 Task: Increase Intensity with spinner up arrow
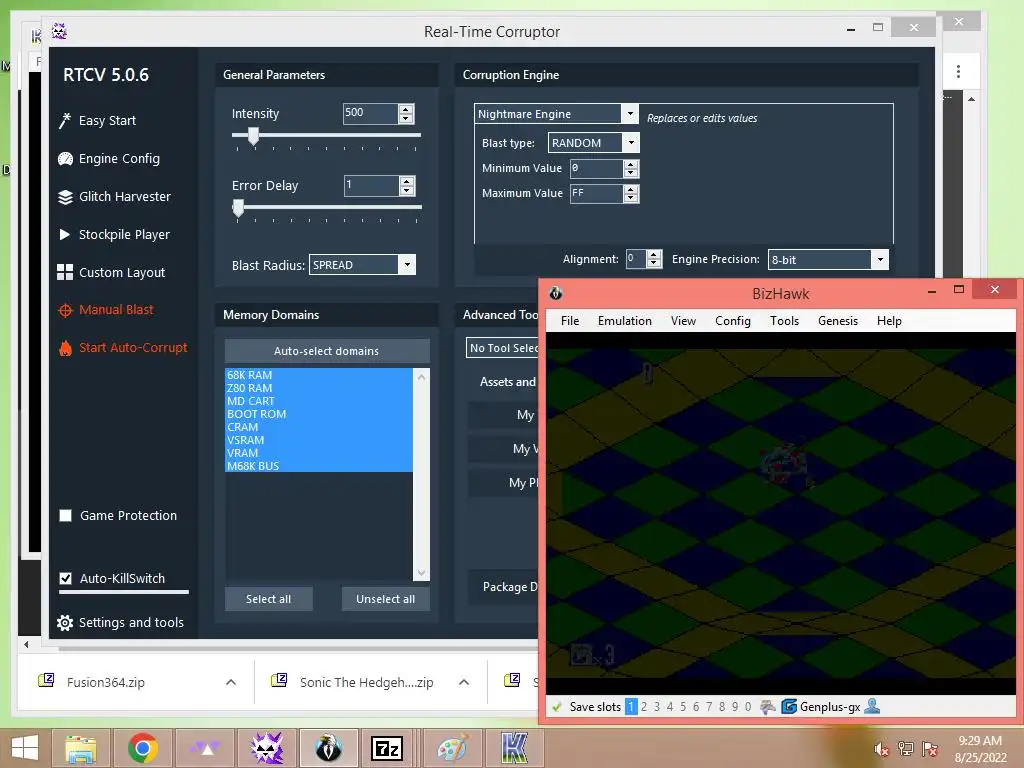click(x=406, y=109)
